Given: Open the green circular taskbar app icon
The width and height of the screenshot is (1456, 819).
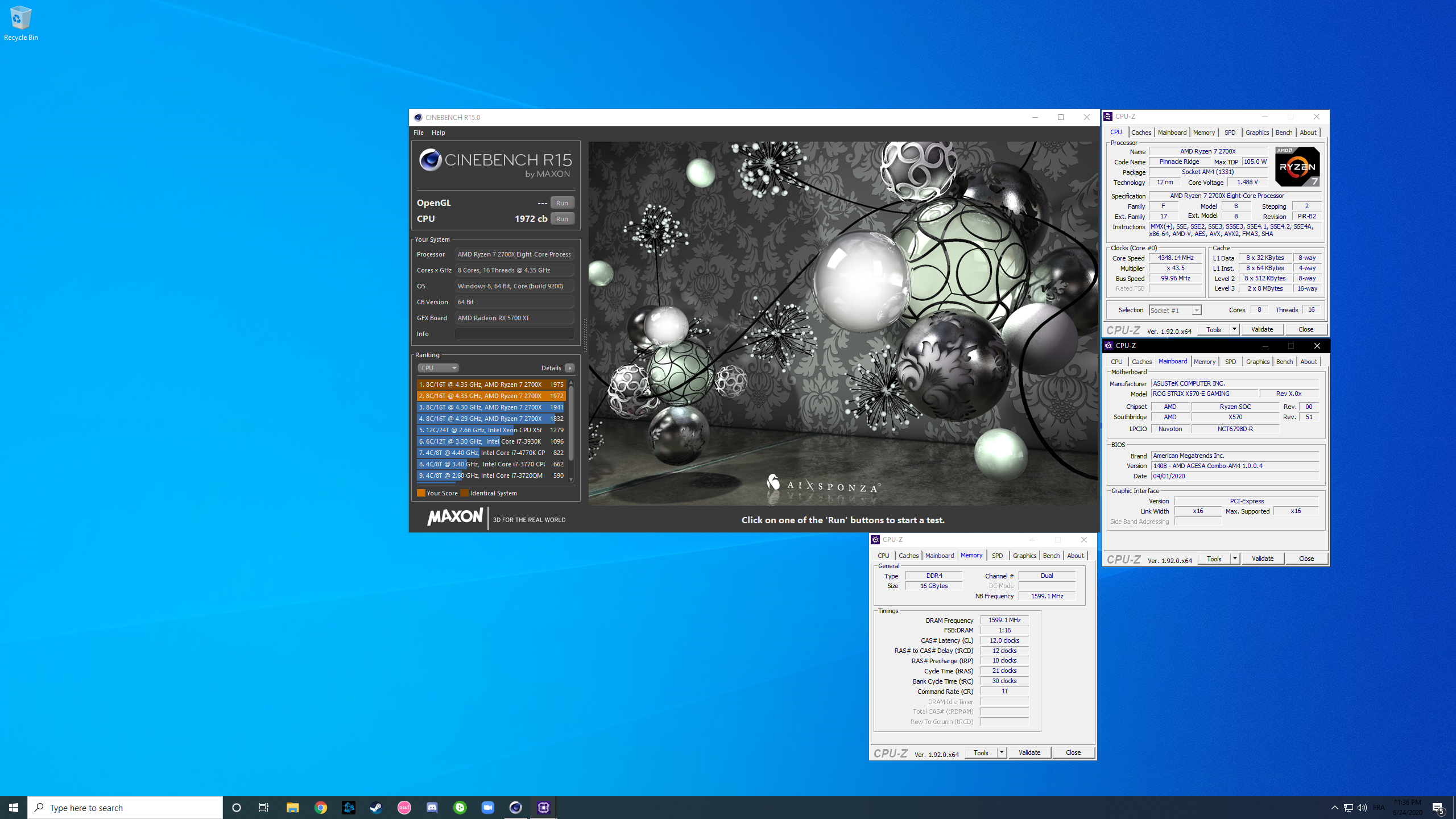Looking at the screenshot, I should tap(460, 808).
